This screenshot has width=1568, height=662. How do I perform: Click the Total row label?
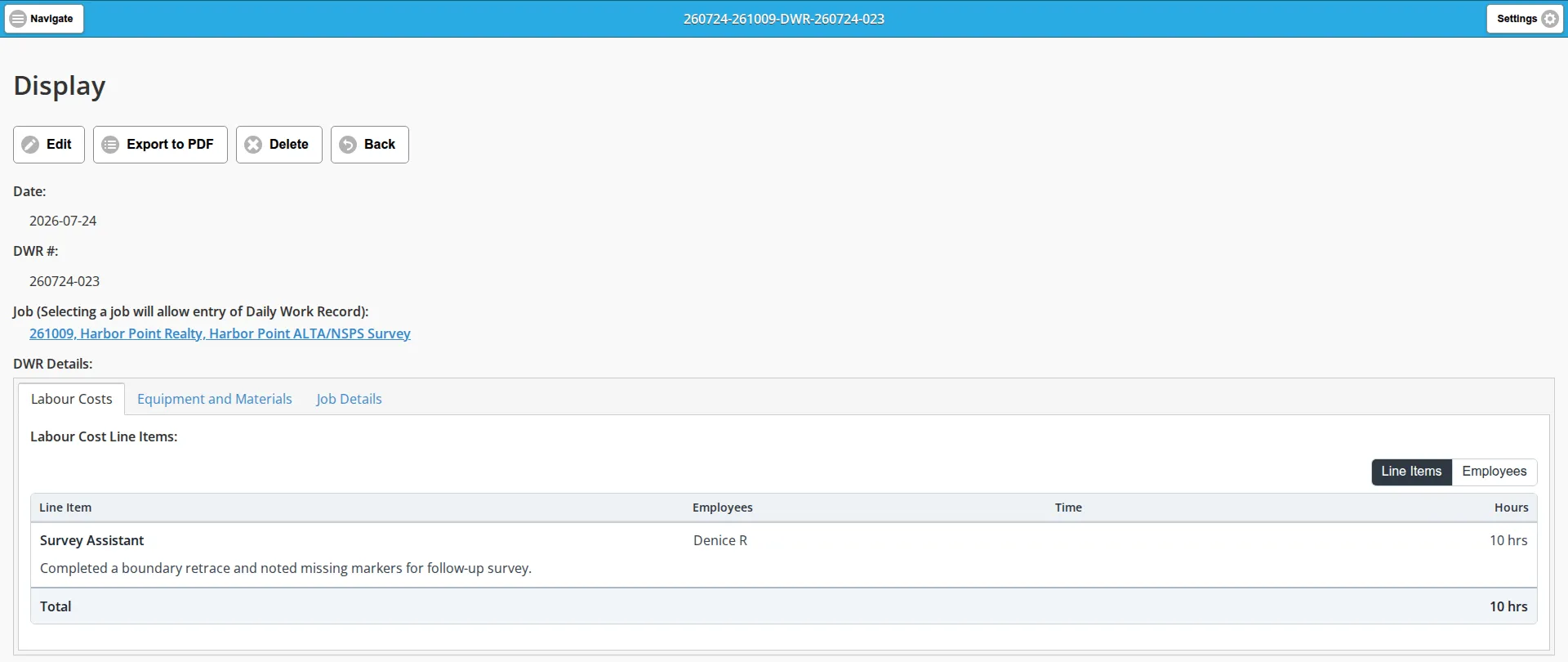coord(56,606)
